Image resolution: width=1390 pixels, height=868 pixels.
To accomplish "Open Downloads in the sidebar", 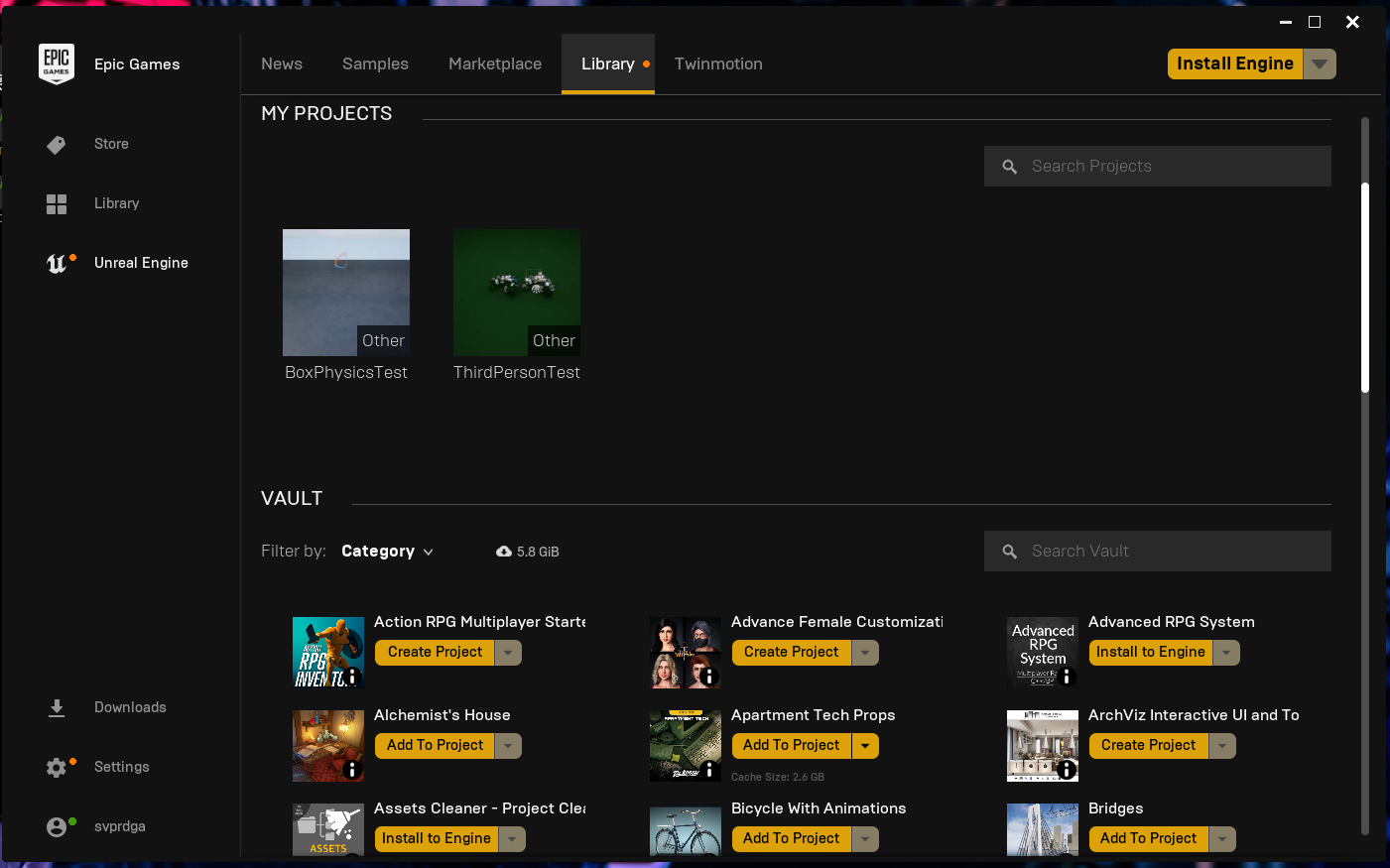I will [130, 707].
